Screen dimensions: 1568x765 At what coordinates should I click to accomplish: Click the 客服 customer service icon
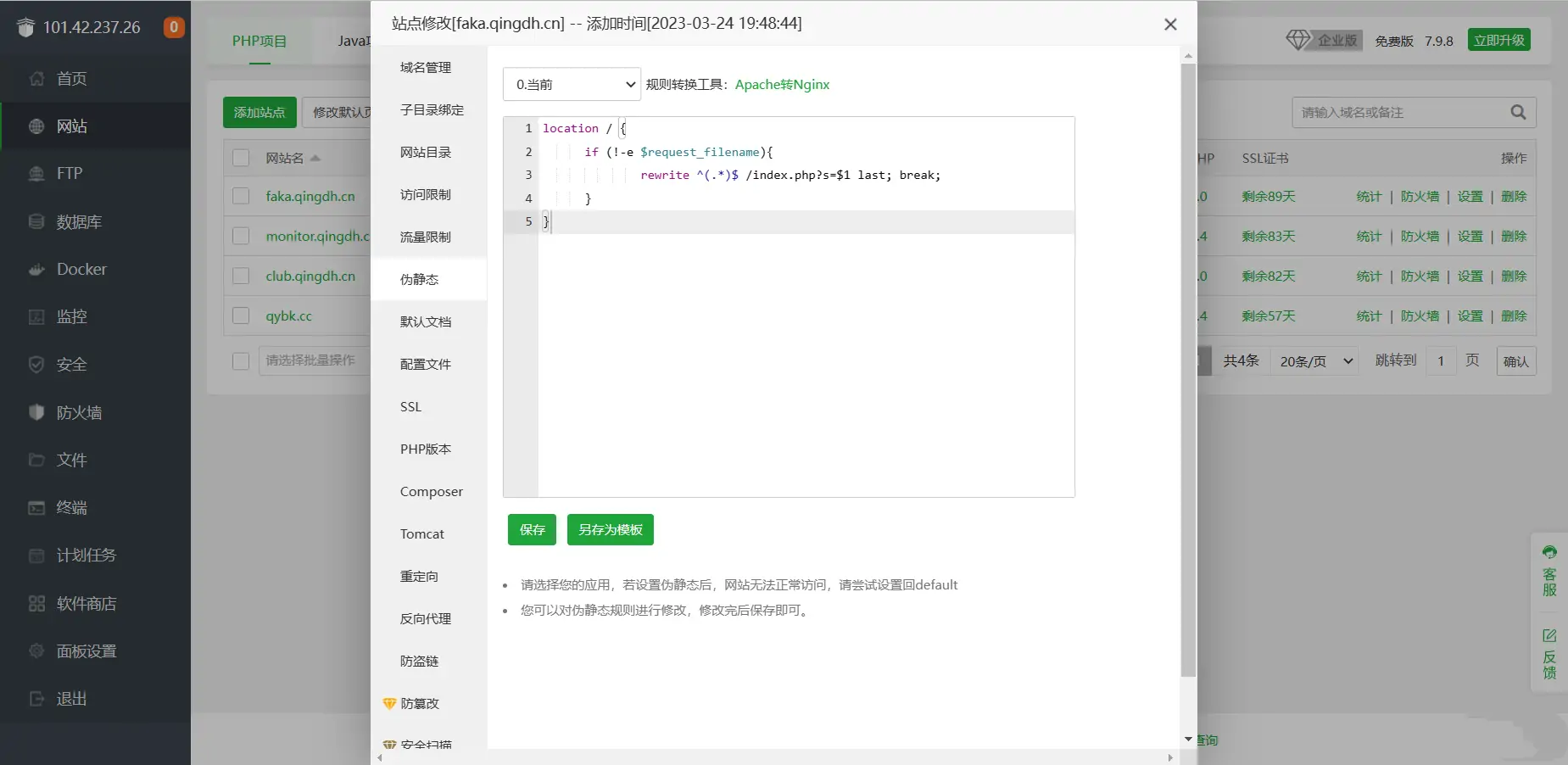(1549, 552)
